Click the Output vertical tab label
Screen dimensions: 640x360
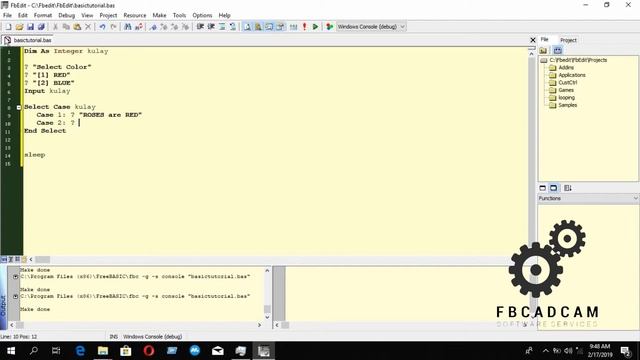(x=3, y=305)
